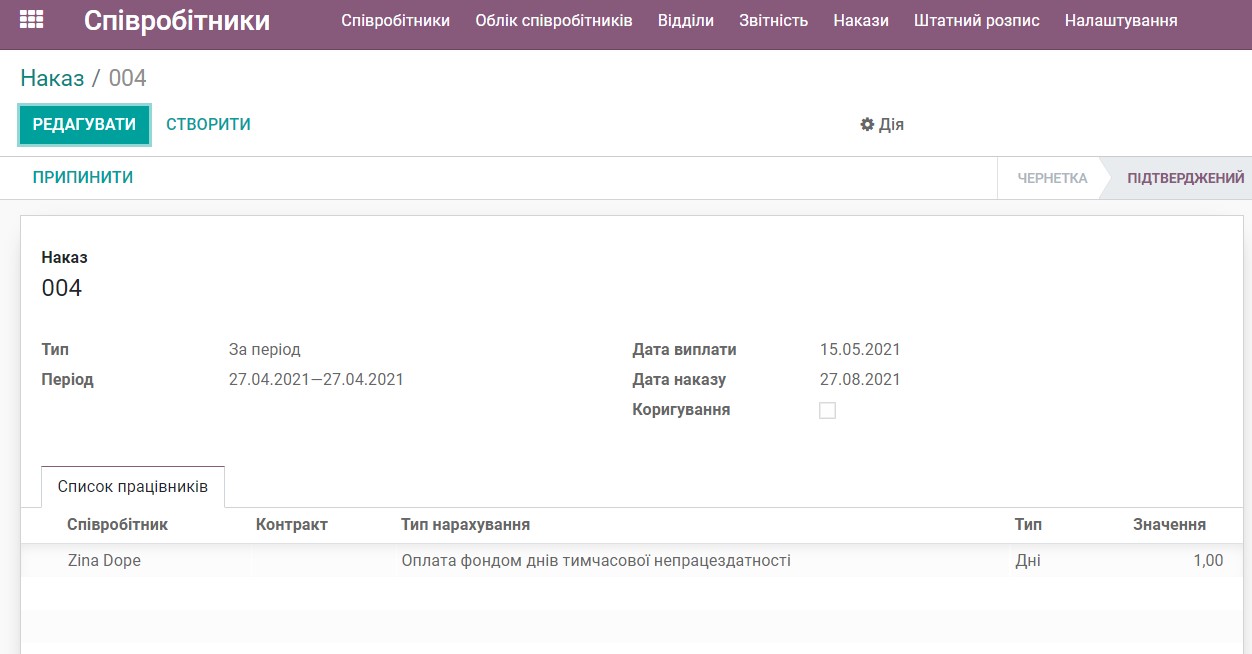
Task: Switch status to ЧЕРНЕТКА
Action: 1051,178
